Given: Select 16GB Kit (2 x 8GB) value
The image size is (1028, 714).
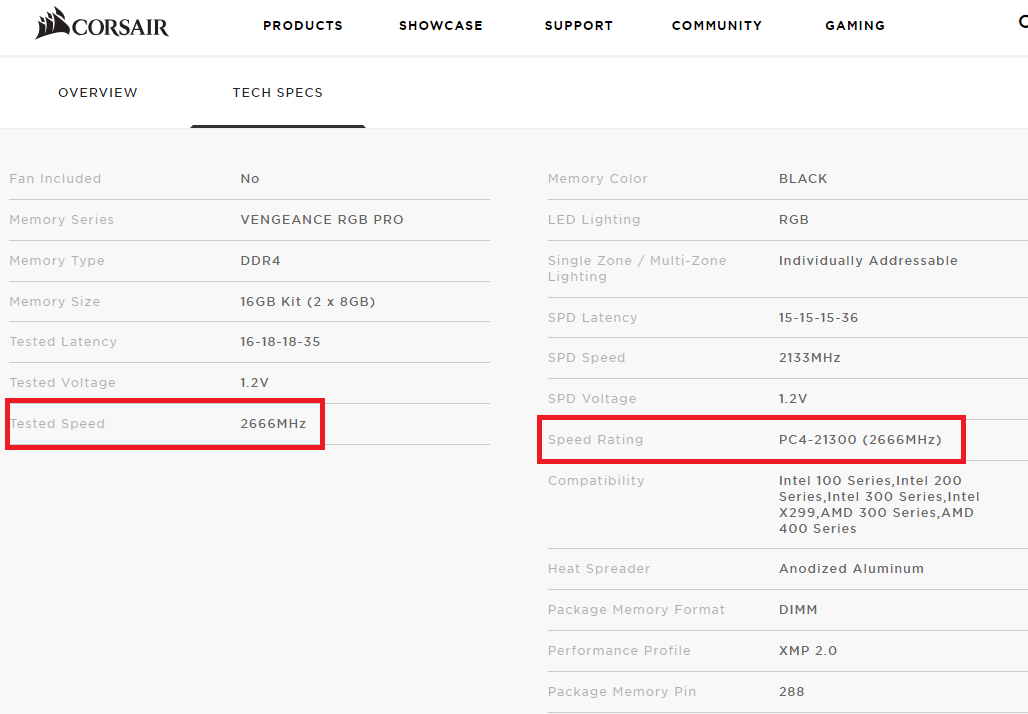Looking at the screenshot, I should click(x=307, y=302).
